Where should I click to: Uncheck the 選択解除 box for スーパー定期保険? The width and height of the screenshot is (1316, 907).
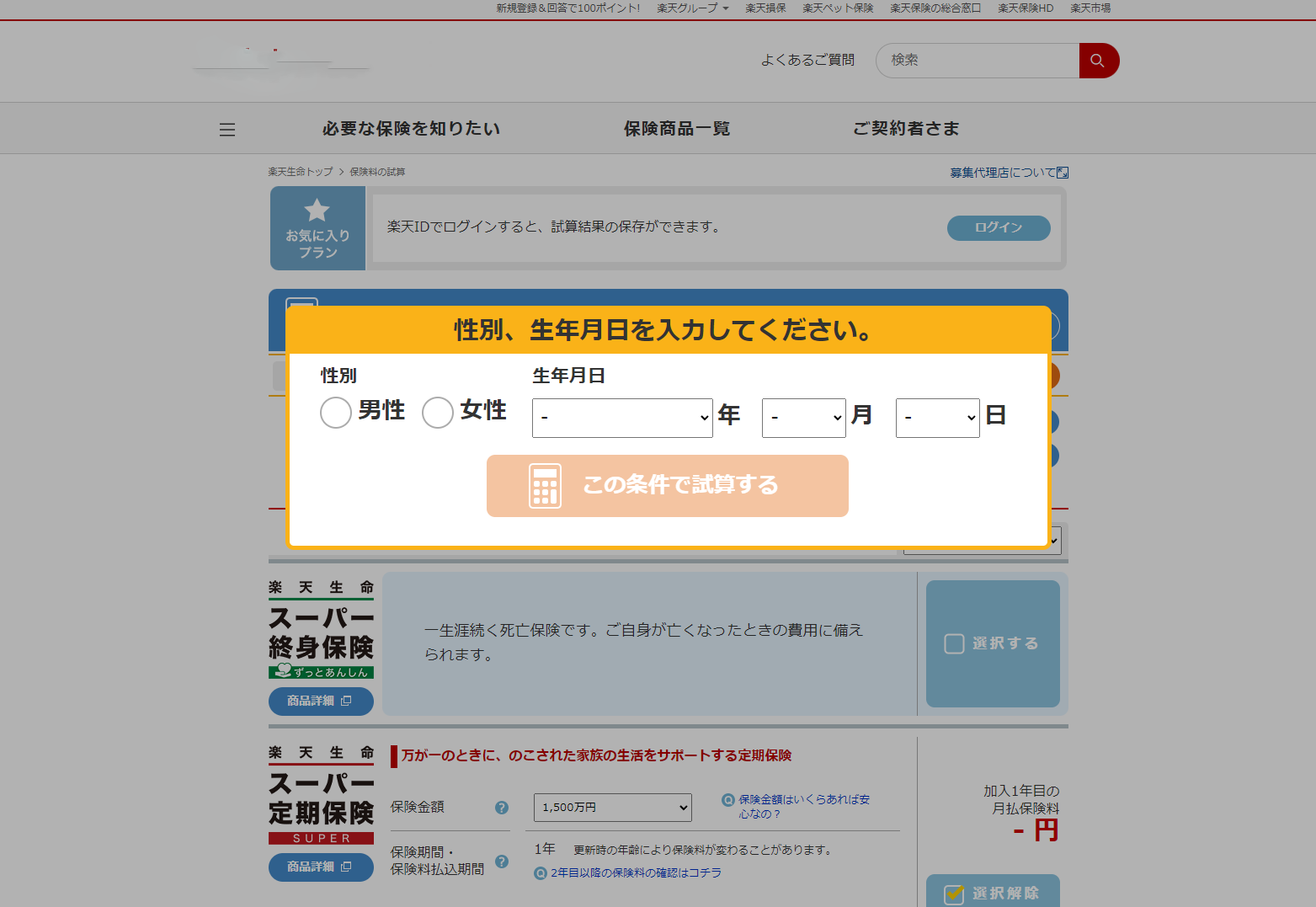tap(954, 894)
